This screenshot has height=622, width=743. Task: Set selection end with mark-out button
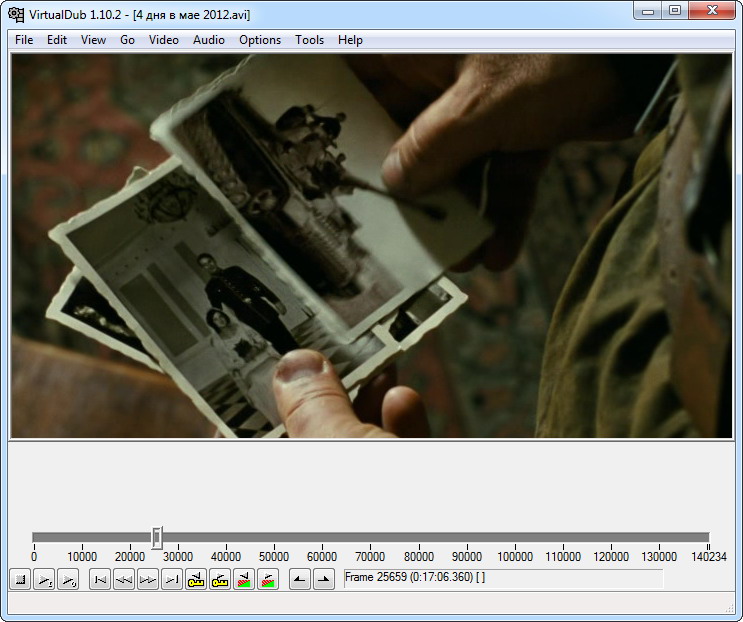[323, 579]
